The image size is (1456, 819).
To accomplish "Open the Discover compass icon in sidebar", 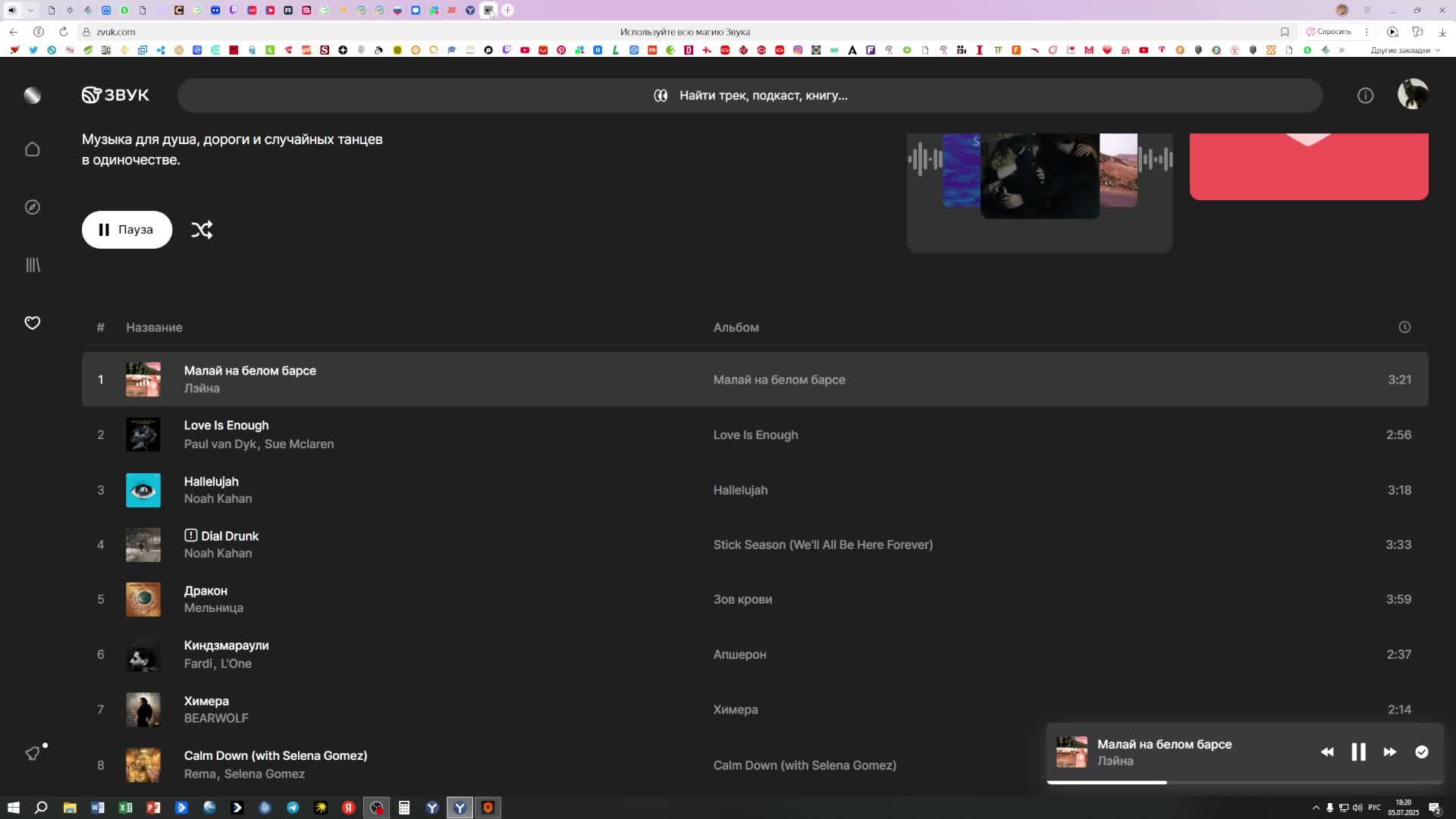I will [x=32, y=207].
